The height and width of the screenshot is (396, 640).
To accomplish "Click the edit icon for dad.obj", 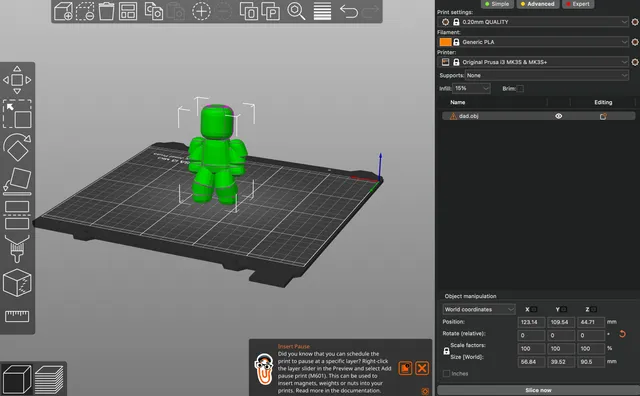I will point(603,116).
